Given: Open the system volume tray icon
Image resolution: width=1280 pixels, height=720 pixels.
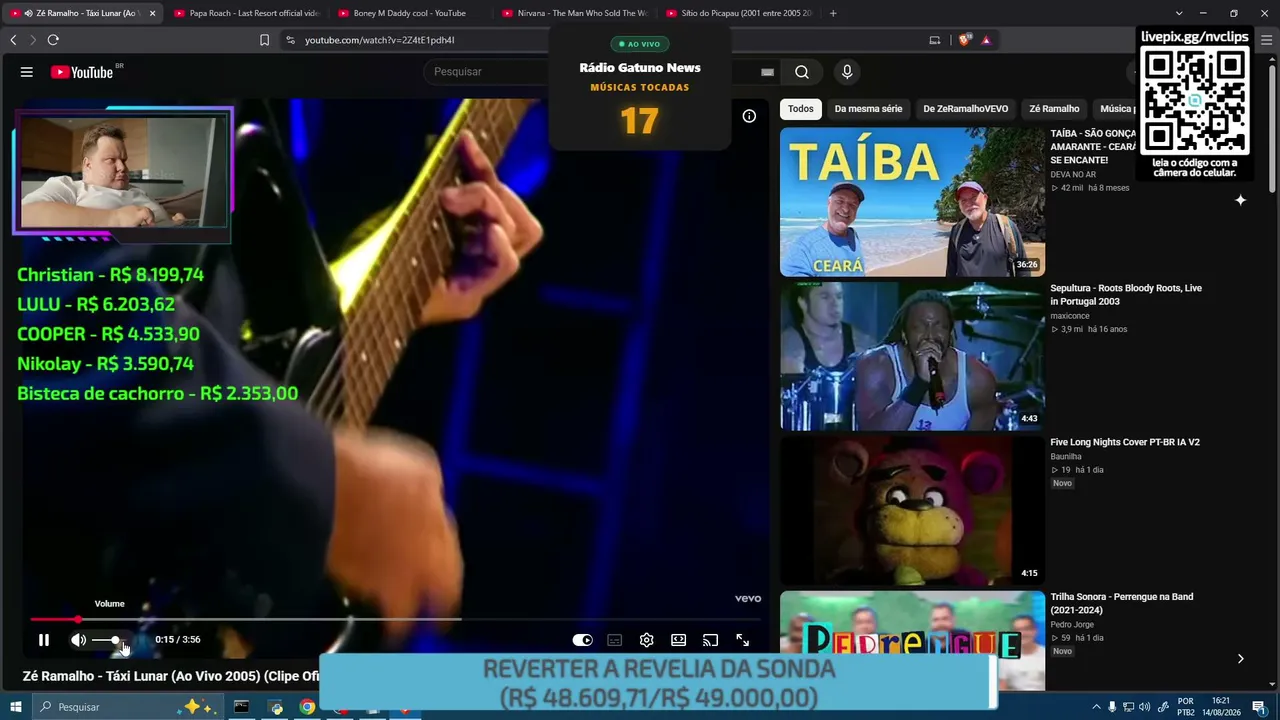Looking at the screenshot, I should coord(1145,707).
